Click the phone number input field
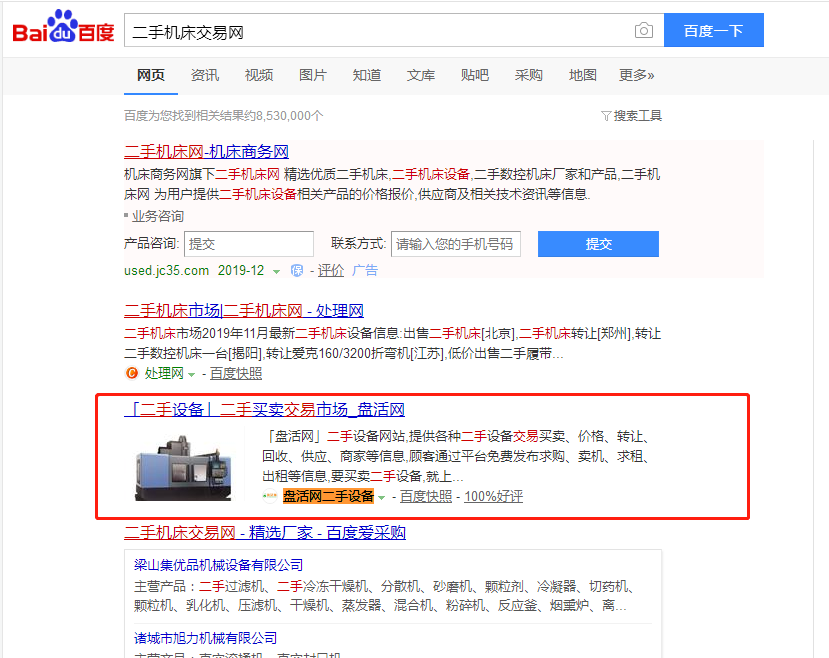Screen dimensions: 829x658 [456, 244]
